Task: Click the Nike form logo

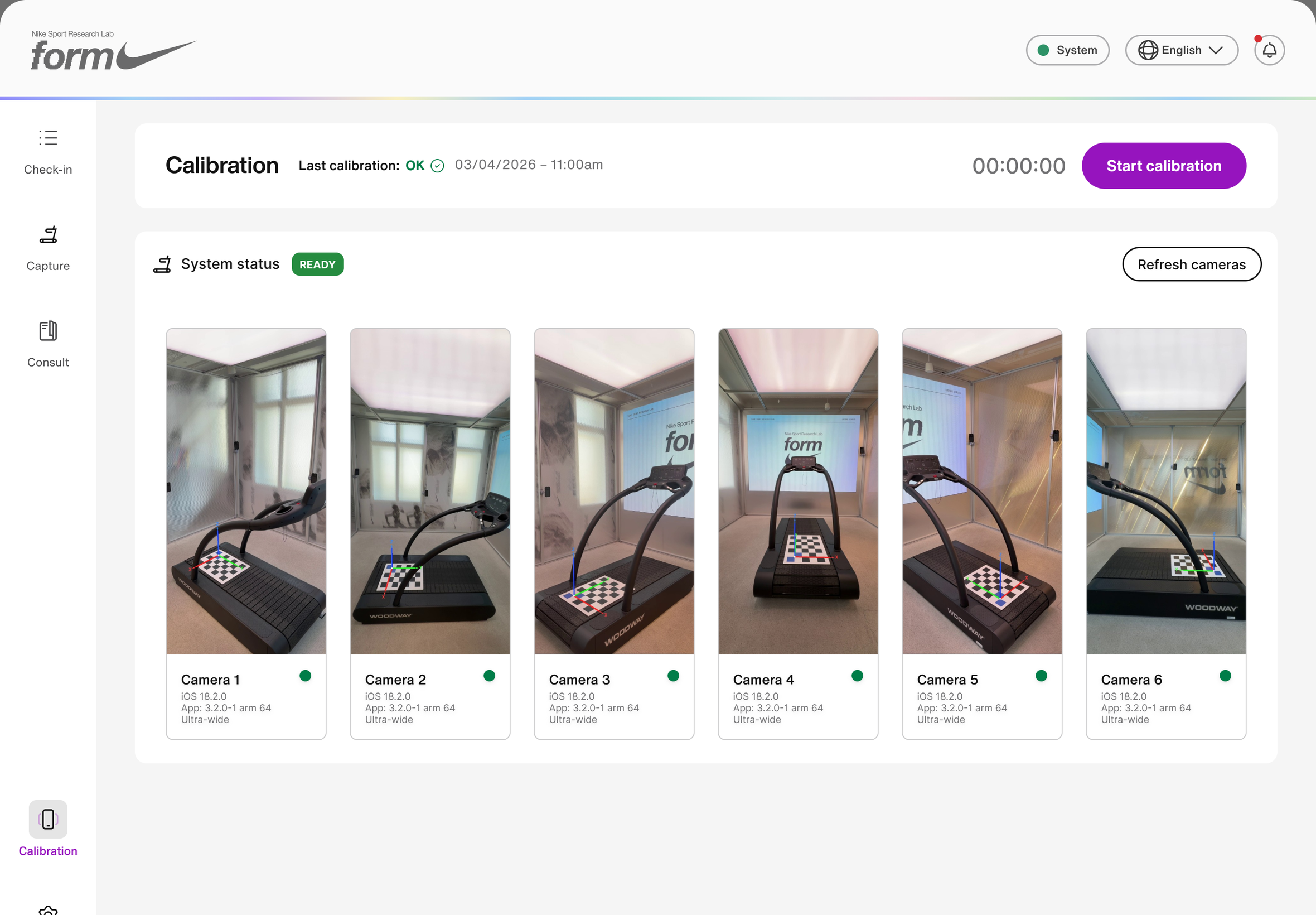Action: point(113,50)
